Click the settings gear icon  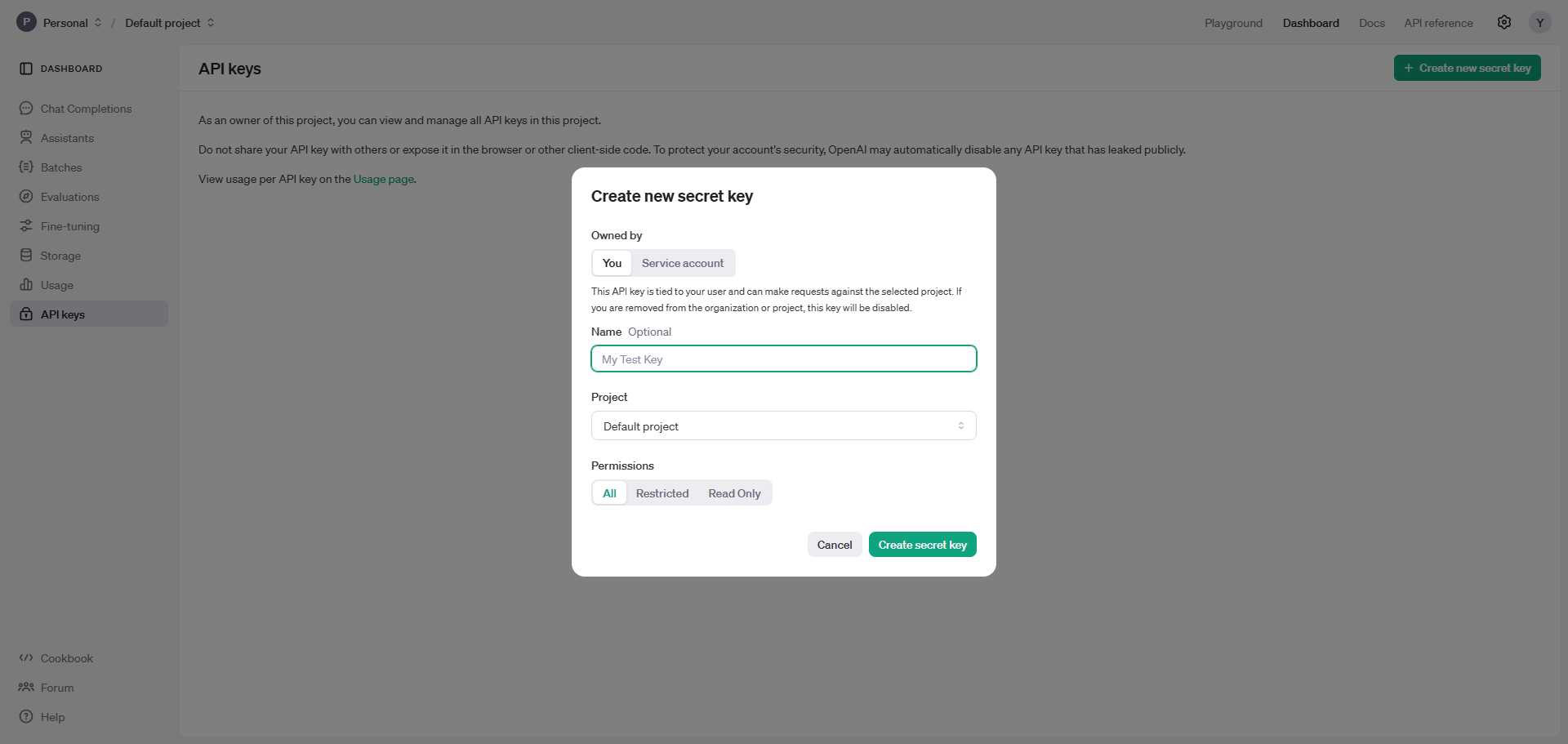[1503, 23]
